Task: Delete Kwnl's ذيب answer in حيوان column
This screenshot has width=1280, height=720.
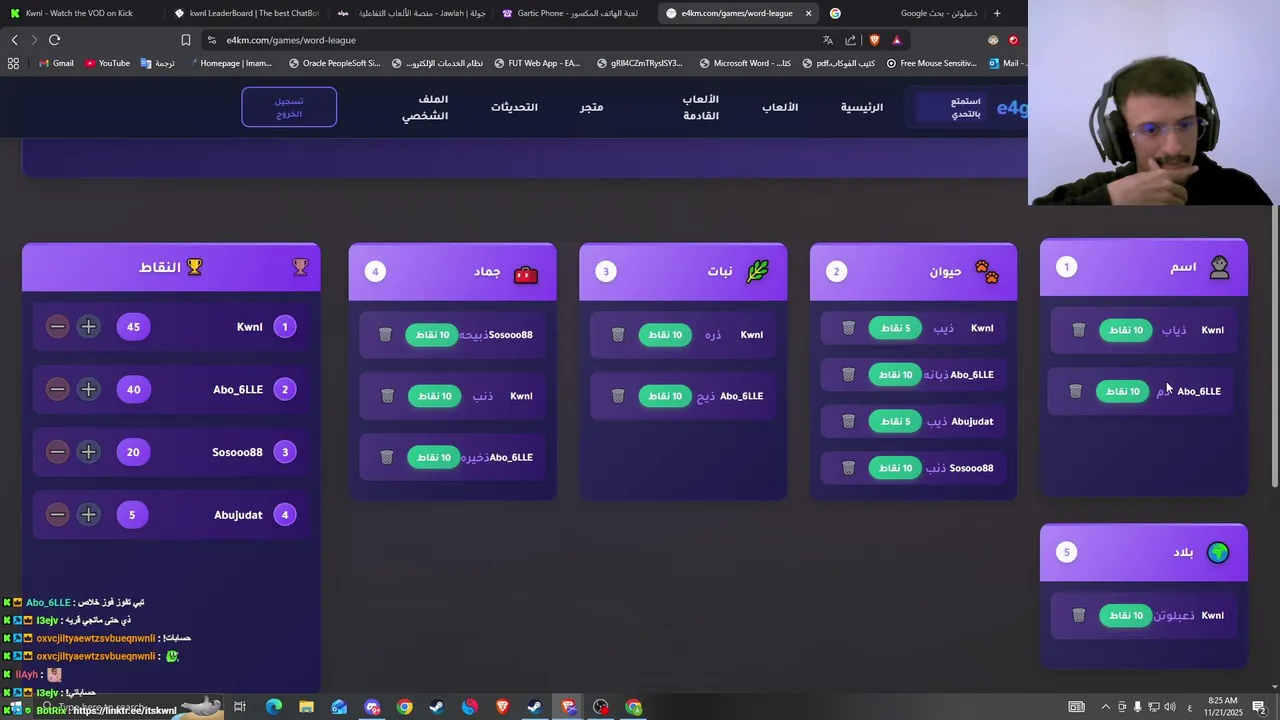Action: pyautogui.click(x=848, y=328)
